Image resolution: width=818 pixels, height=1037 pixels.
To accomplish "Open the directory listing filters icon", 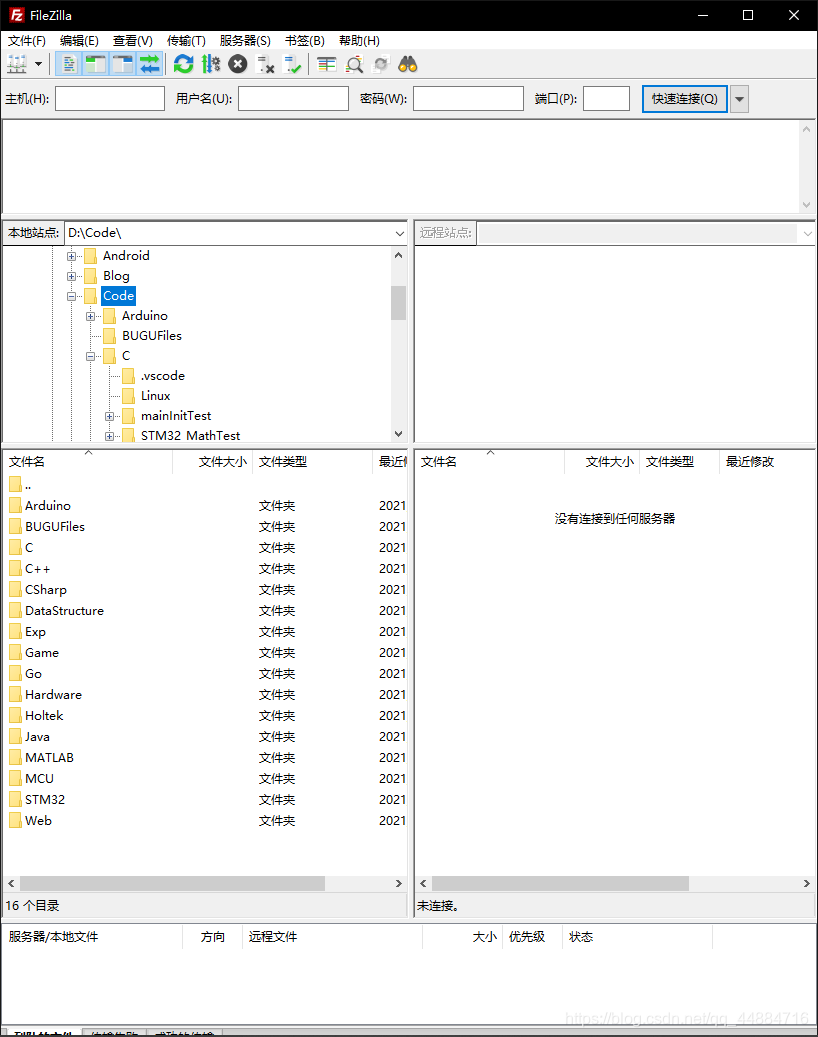I will [327, 64].
